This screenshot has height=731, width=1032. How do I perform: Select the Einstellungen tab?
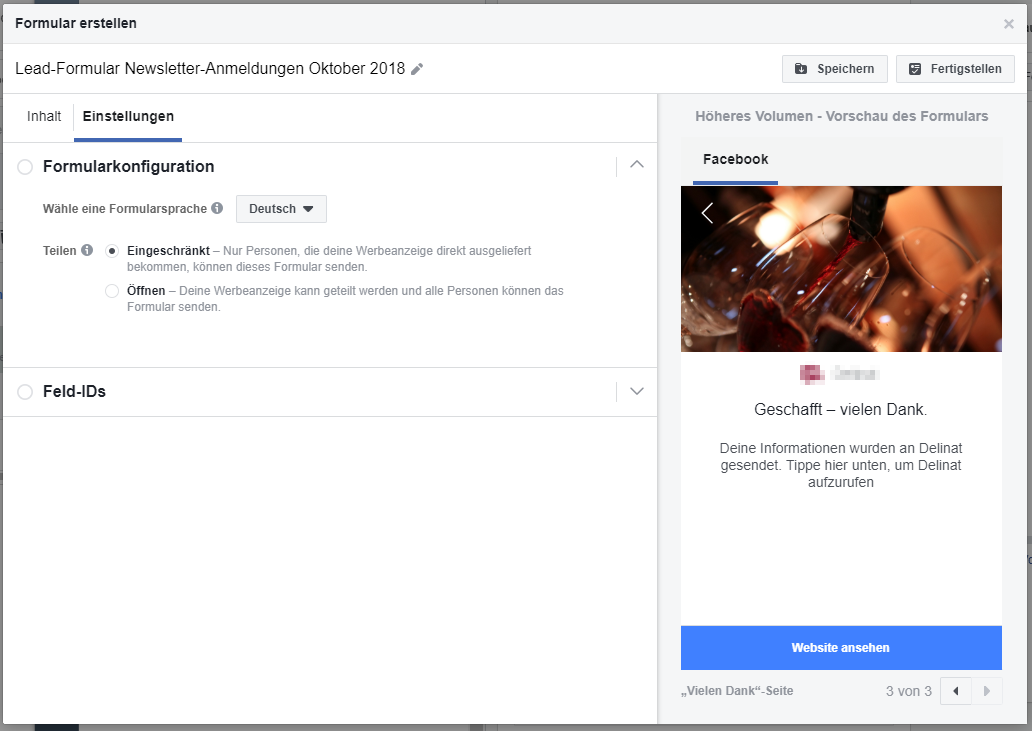[x=128, y=116]
